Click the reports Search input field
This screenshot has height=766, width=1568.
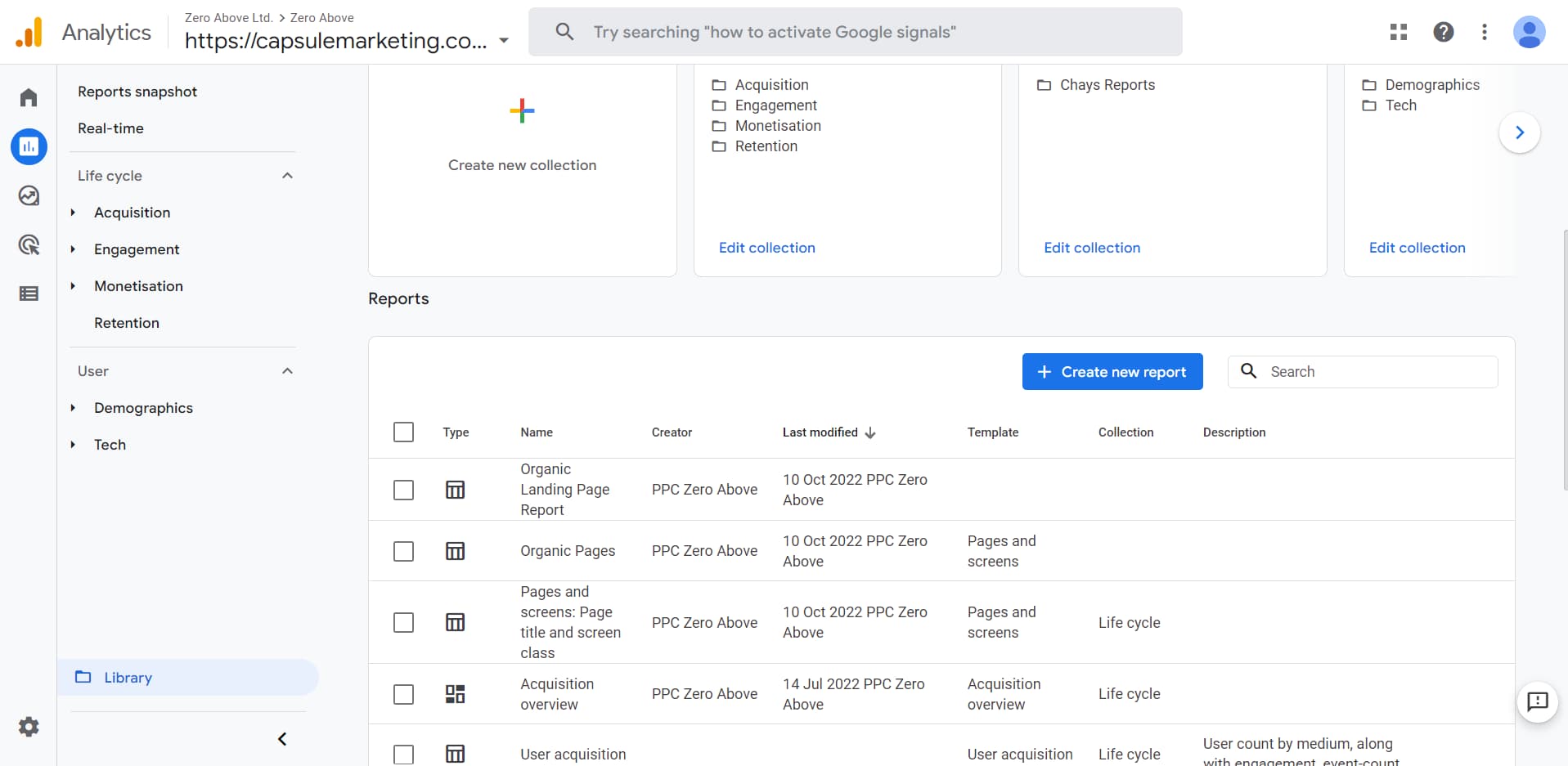(x=1363, y=371)
